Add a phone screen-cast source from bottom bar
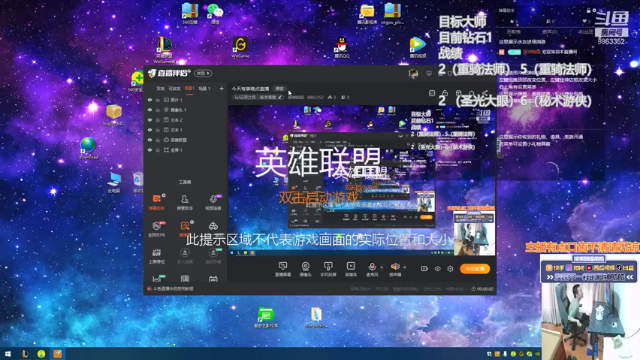This screenshot has width=640, height=360. click(x=328, y=269)
